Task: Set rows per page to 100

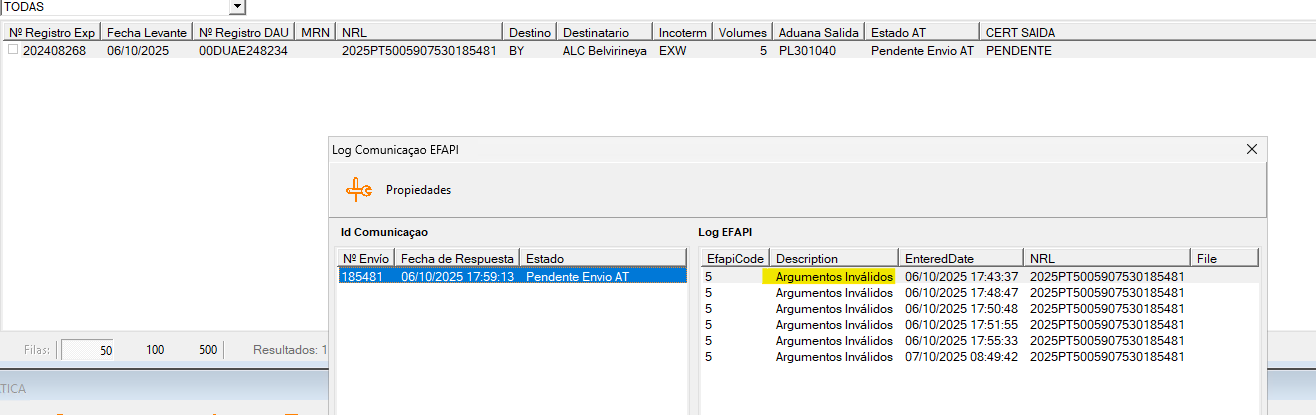Action: [x=155, y=350]
